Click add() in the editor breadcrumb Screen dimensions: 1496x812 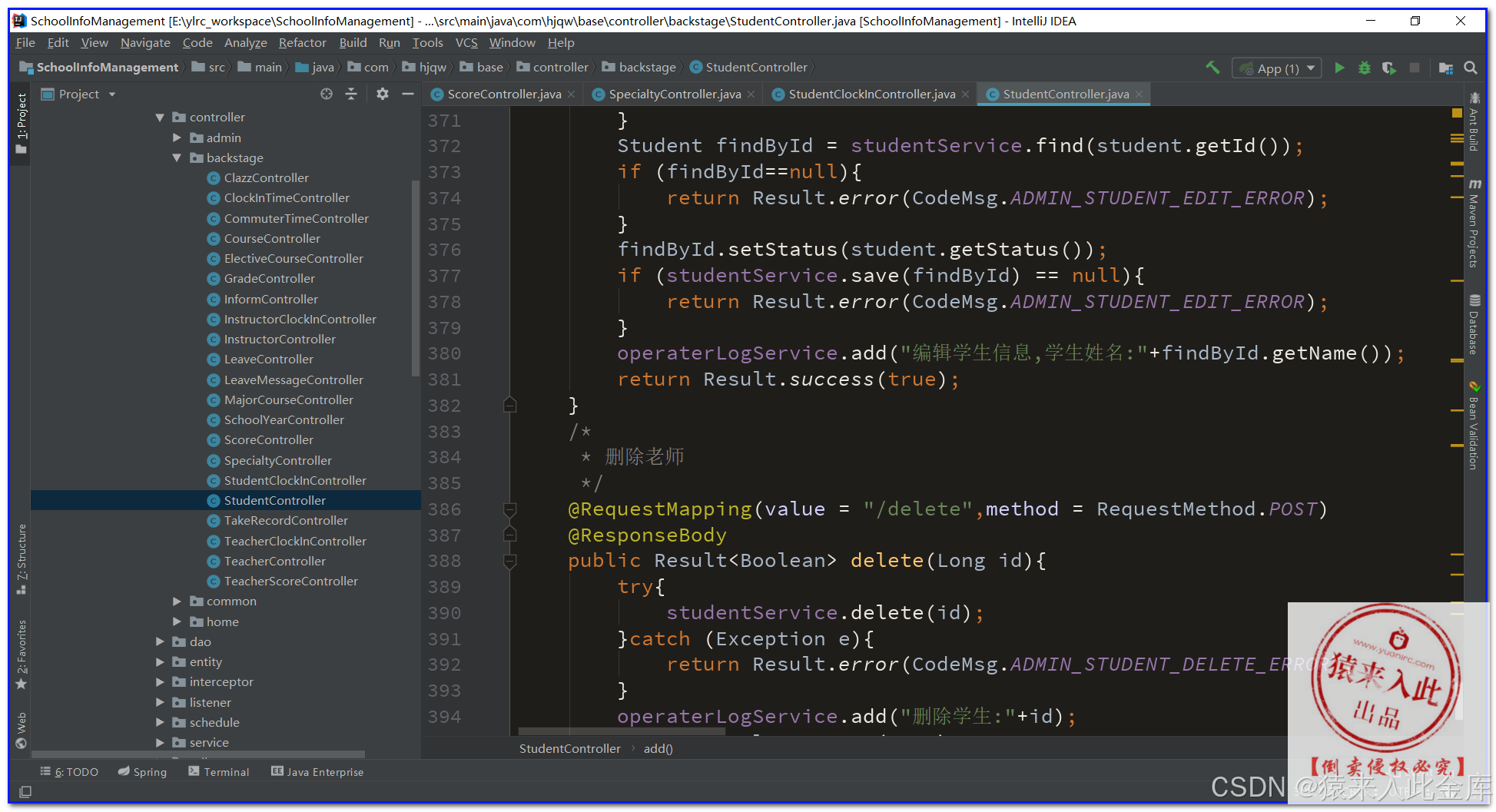658,748
